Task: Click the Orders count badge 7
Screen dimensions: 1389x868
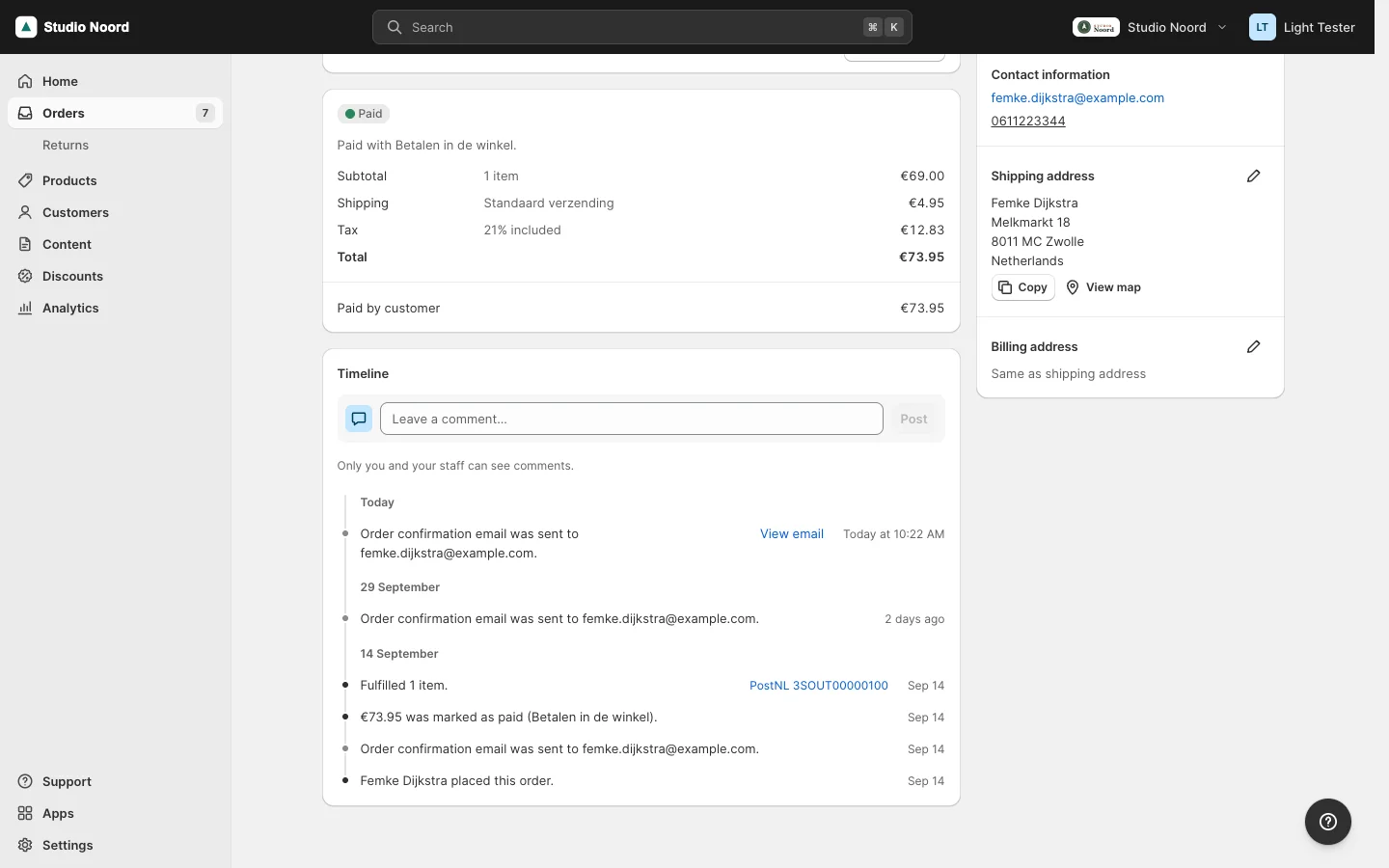Action: coord(205,113)
